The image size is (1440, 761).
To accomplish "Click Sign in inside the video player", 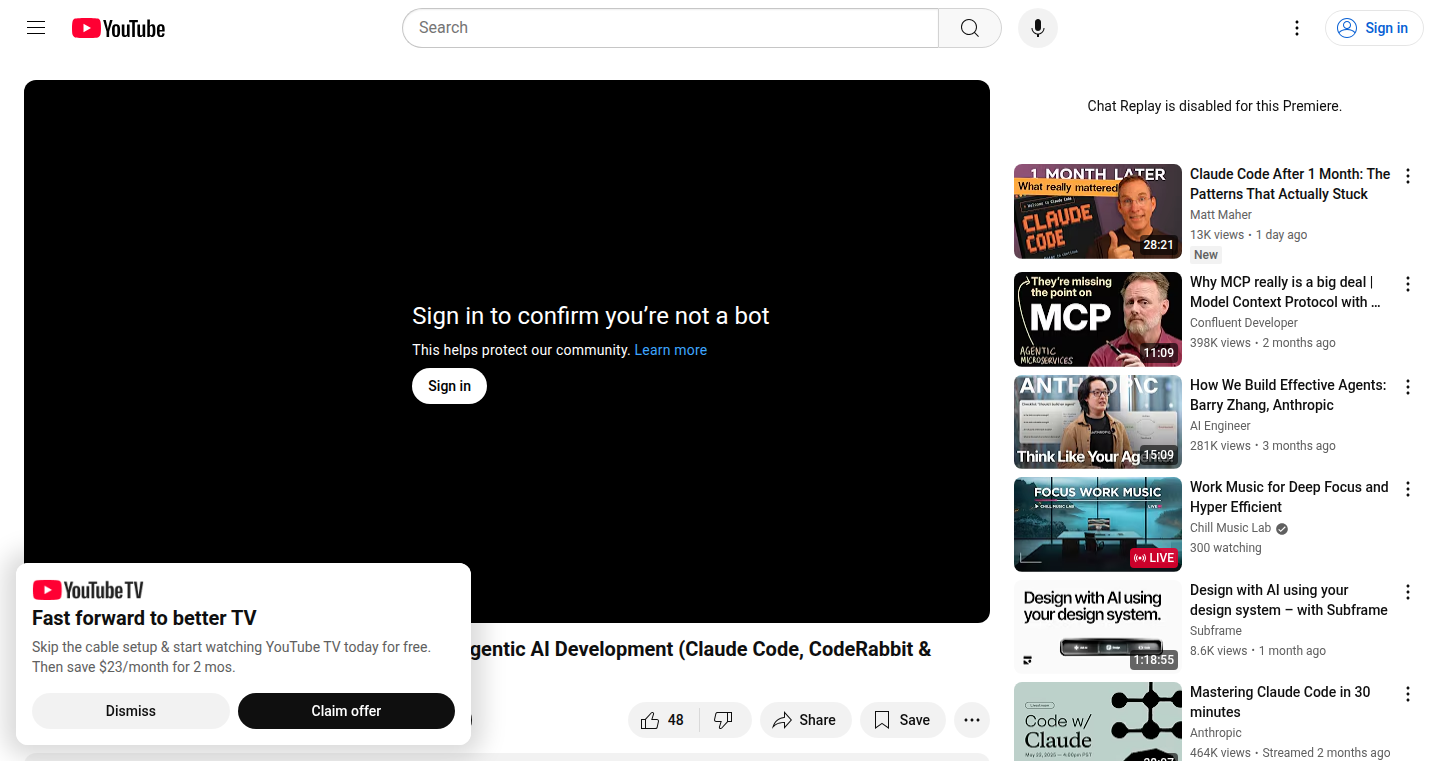I will pyautogui.click(x=449, y=386).
